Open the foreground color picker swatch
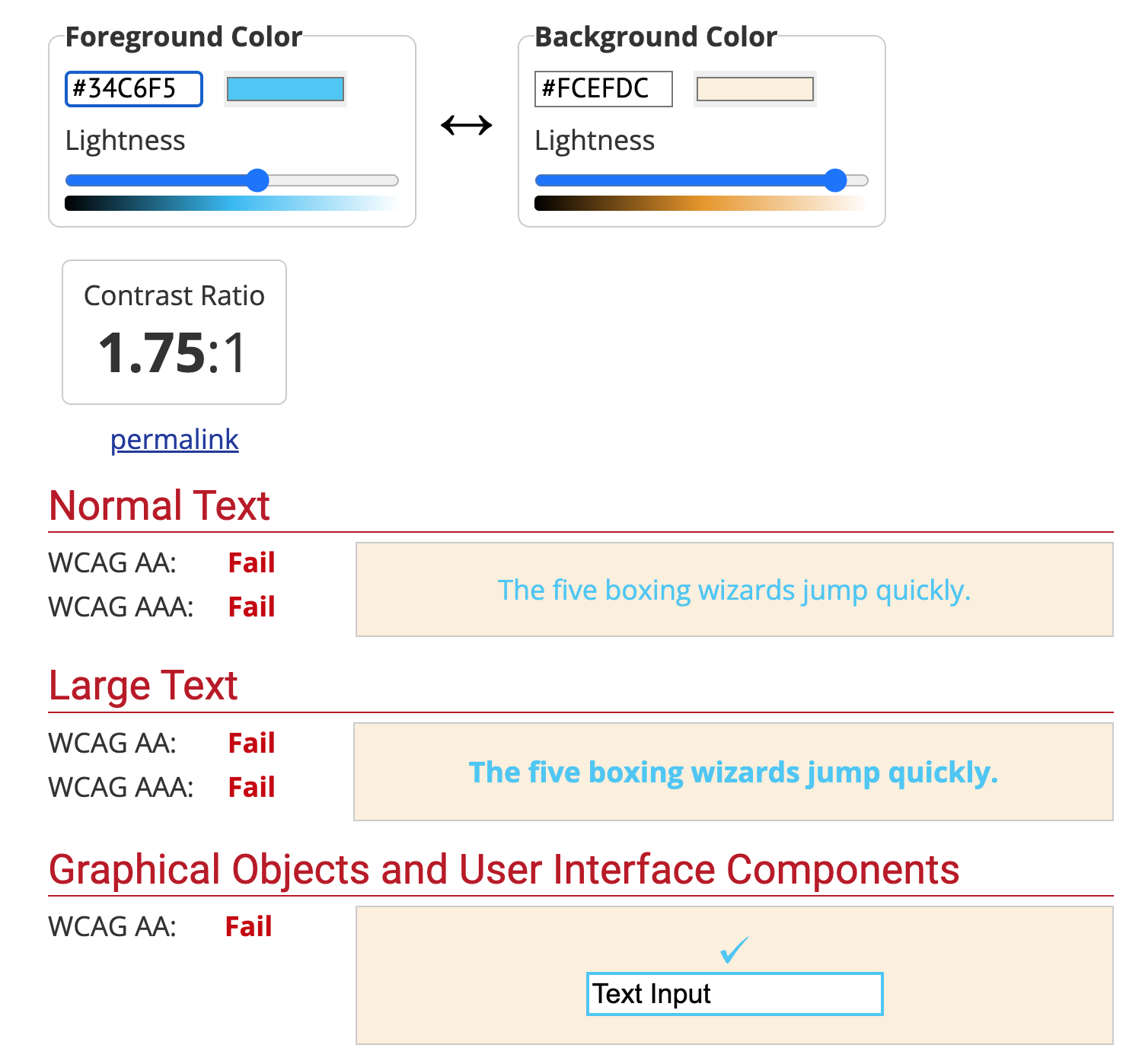Screen dimensions: 1142x1064 click(285, 89)
